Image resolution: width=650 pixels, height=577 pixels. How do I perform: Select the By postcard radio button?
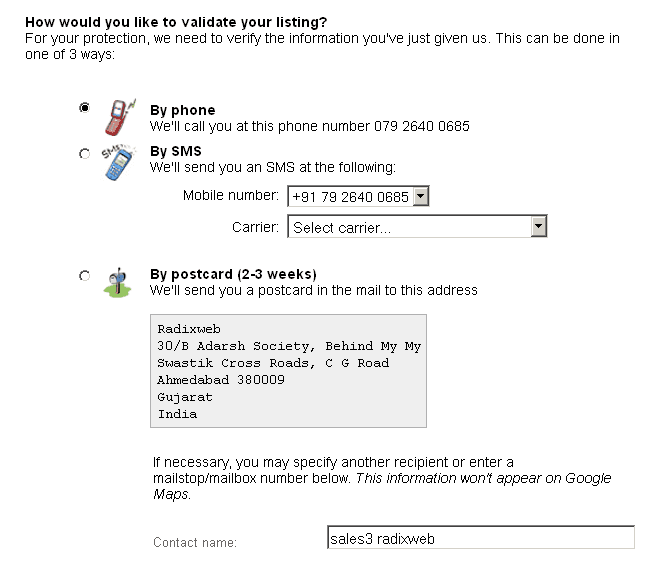click(85, 276)
